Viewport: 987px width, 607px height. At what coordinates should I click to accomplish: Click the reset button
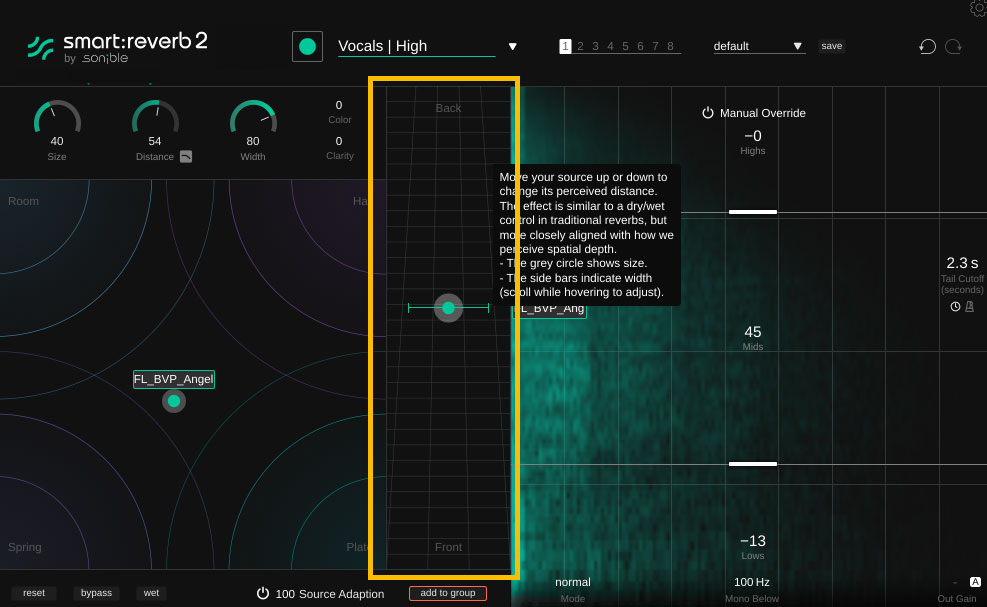pos(34,593)
